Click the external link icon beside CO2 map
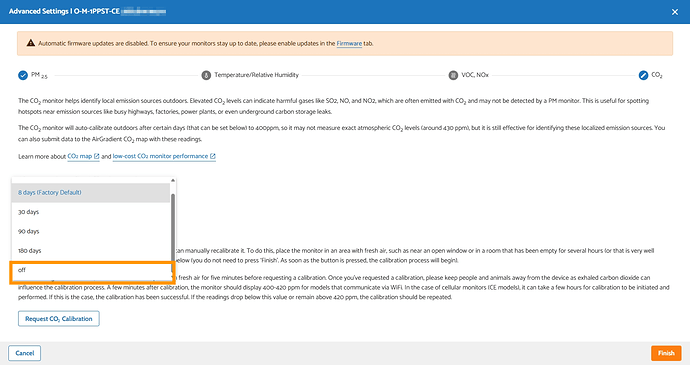 [97, 156]
